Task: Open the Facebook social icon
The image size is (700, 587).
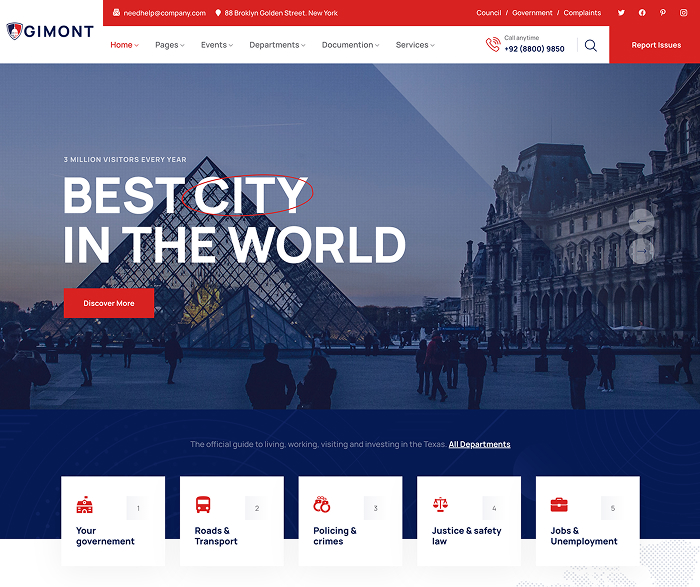Action: pos(642,12)
